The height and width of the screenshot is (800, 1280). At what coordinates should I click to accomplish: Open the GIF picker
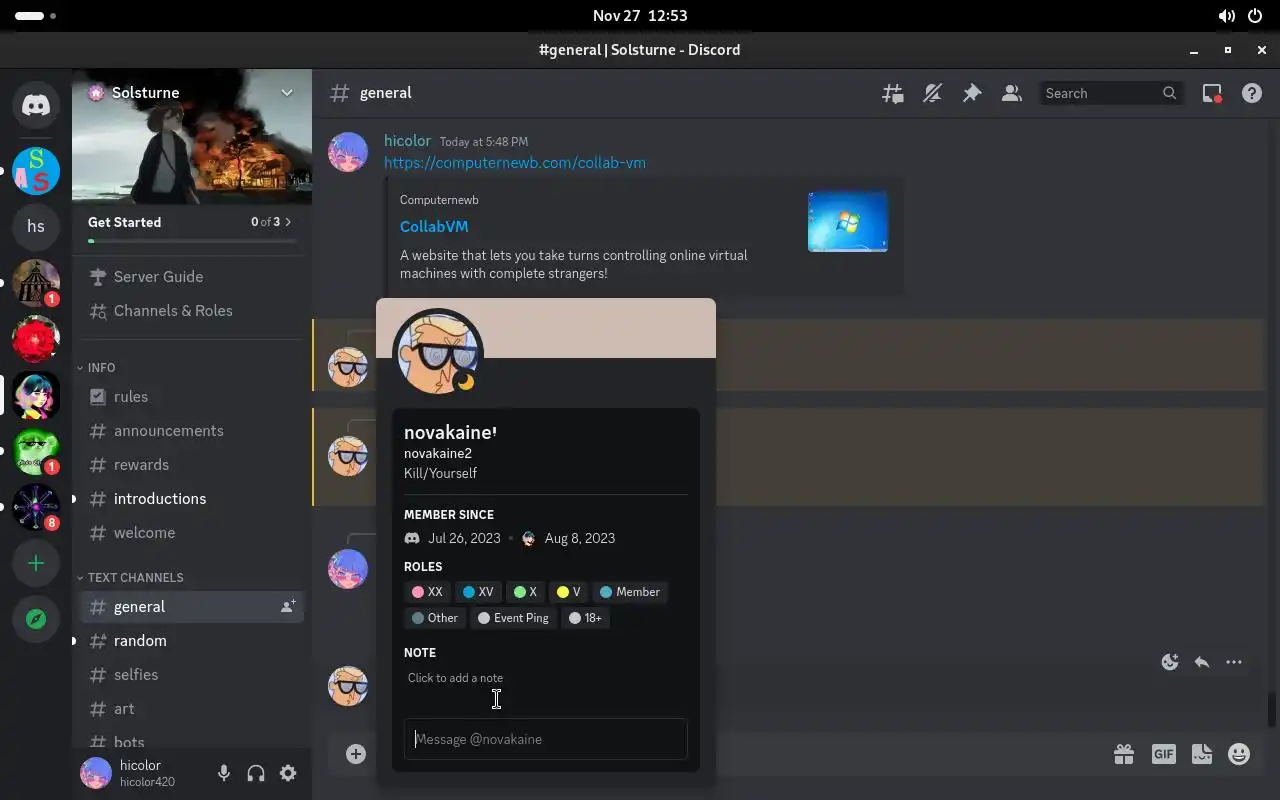[1163, 754]
